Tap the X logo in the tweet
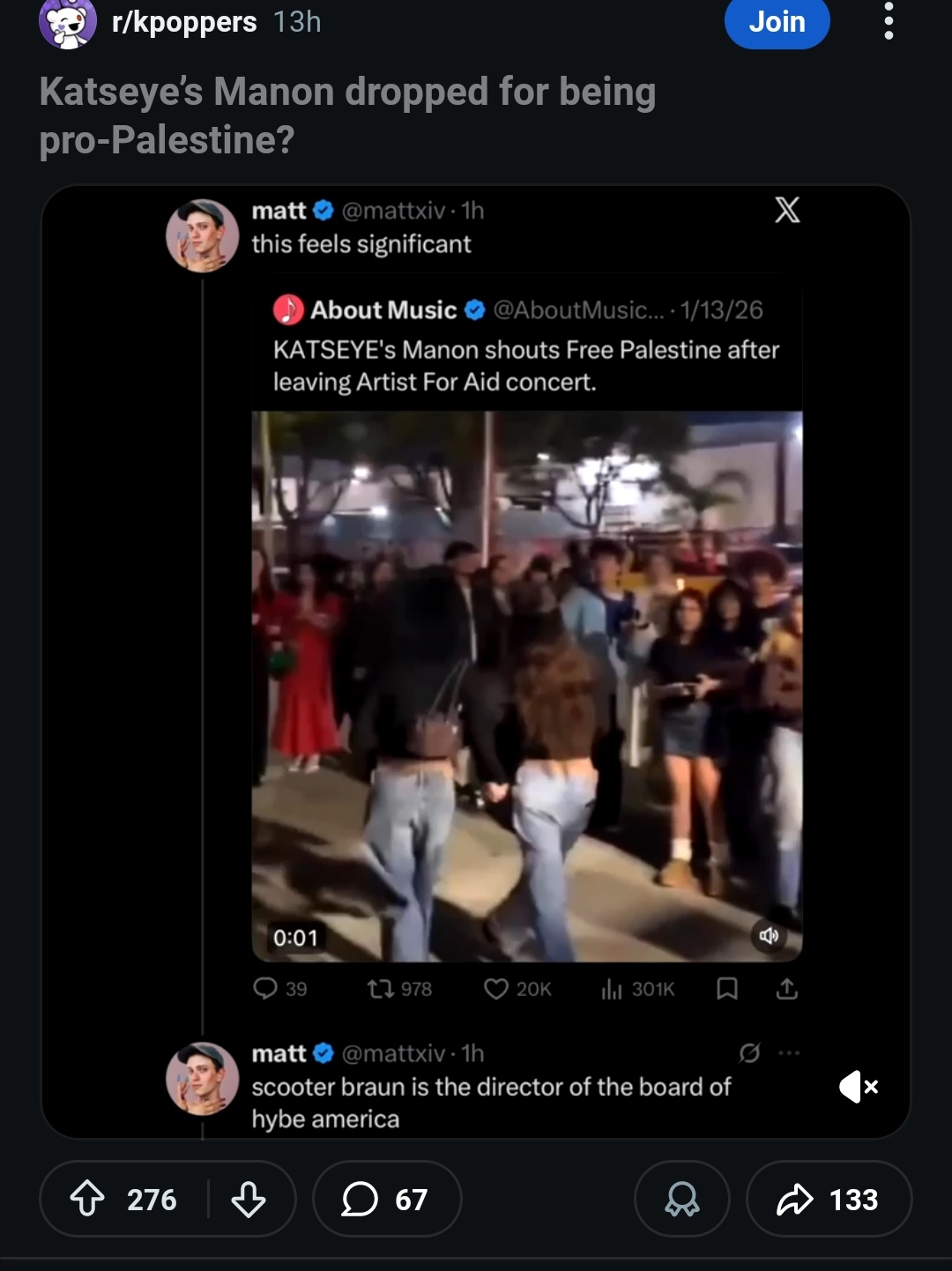Viewport: 952px width, 1271px height. click(786, 210)
